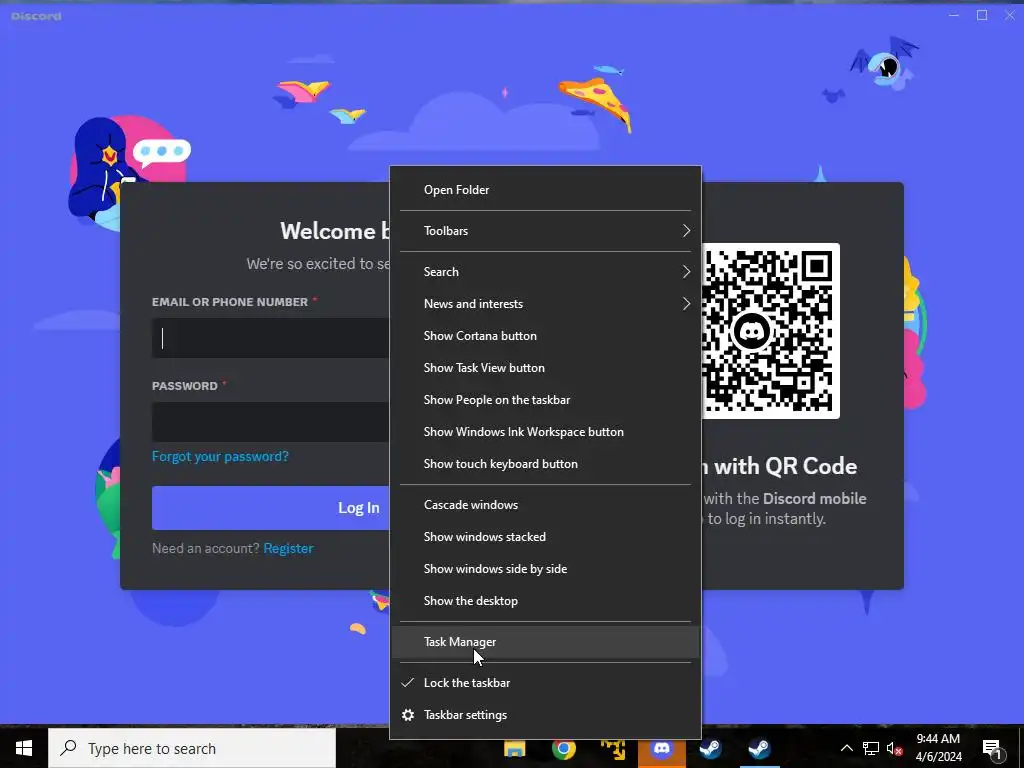
Task: Select Cascade windows
Action: pyautogui.click(x=545, y=505)
